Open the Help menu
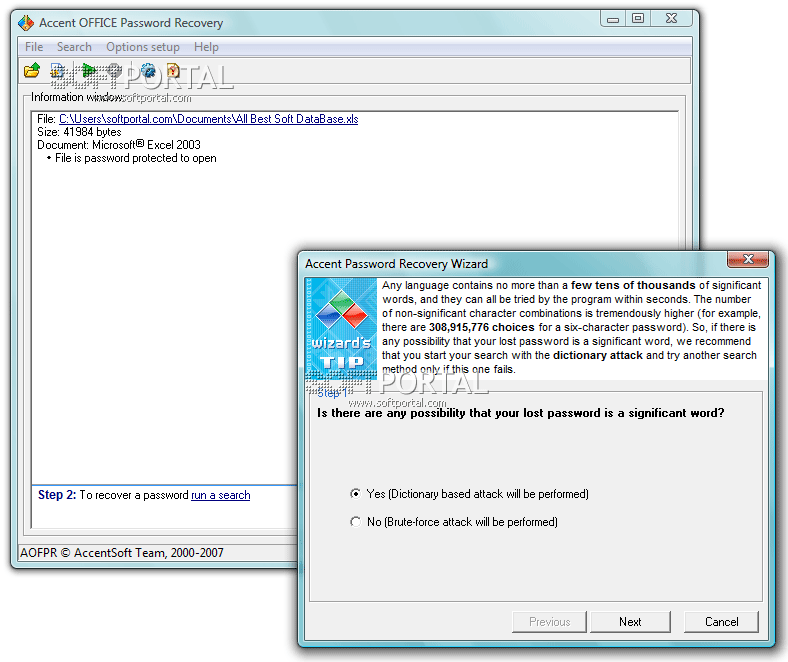The width and height of the screenshot is (788, 662). pyautogui.click(x=206, y=47)
